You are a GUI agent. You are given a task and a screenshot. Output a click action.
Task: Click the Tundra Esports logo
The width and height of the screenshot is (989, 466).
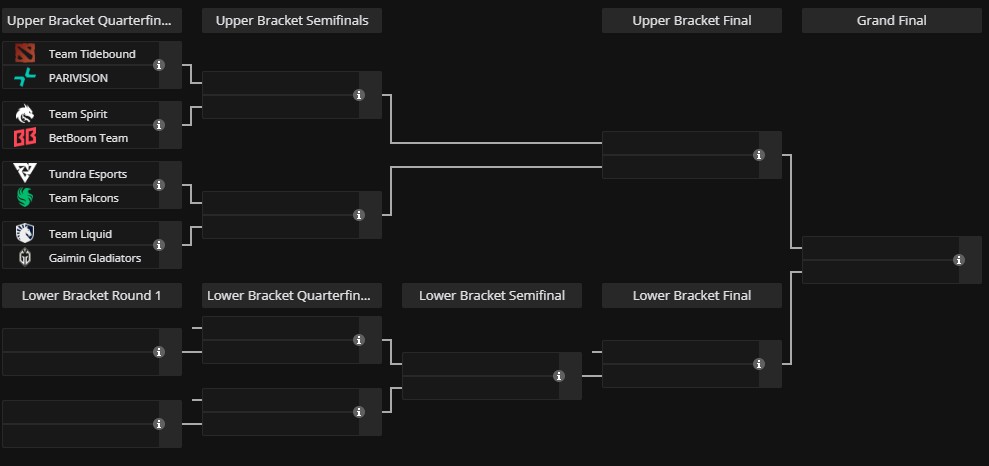click(x=25, y=173)
